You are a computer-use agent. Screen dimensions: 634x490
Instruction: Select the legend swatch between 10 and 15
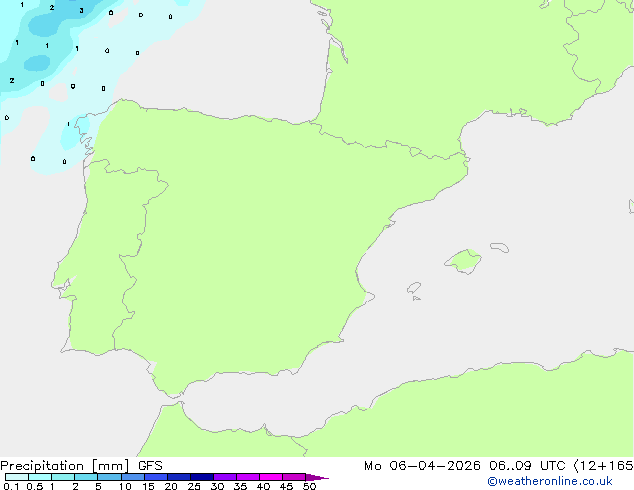133,477
